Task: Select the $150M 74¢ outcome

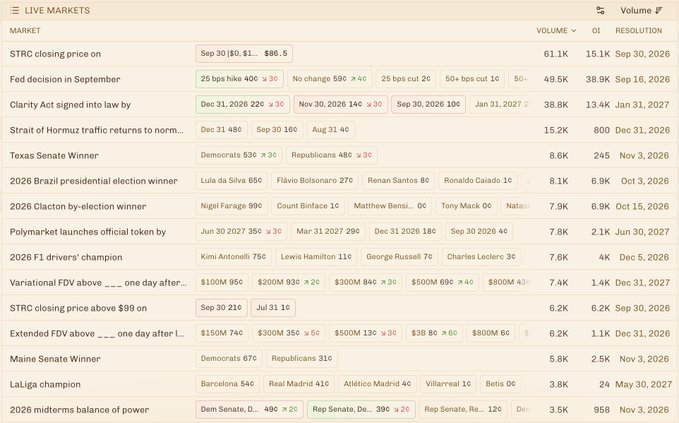Action: click(x=222, y=333)
